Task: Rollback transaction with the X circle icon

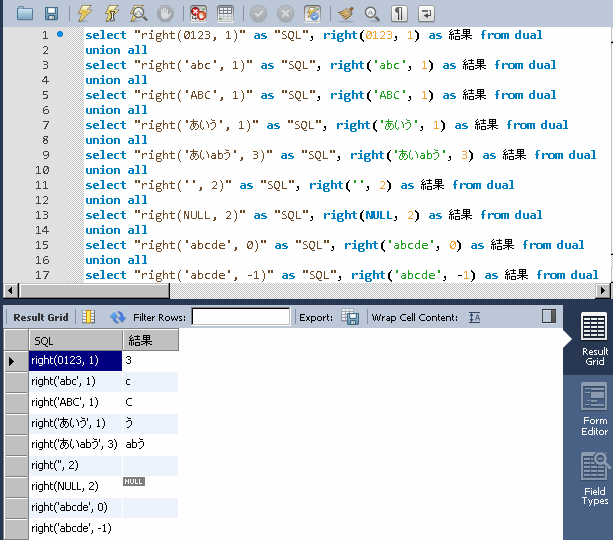Action: click(x=285, y=14)
